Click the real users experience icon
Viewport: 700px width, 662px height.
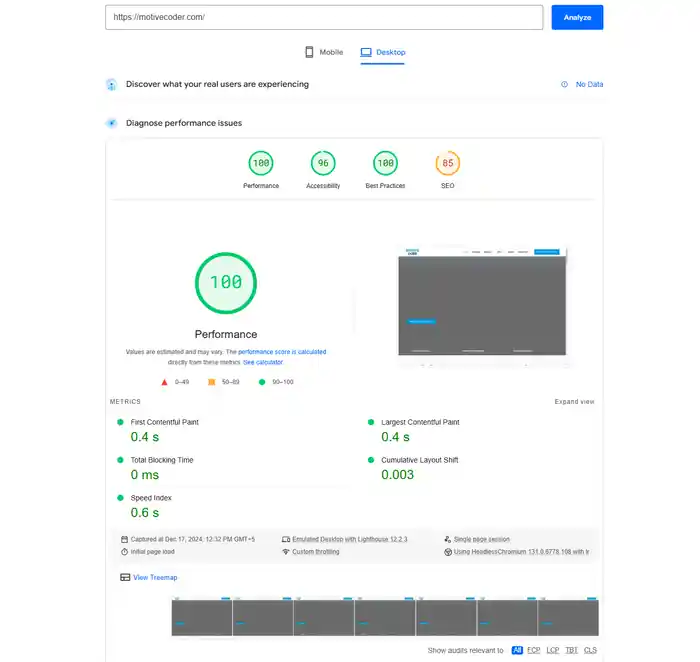(x=112, y=84)
